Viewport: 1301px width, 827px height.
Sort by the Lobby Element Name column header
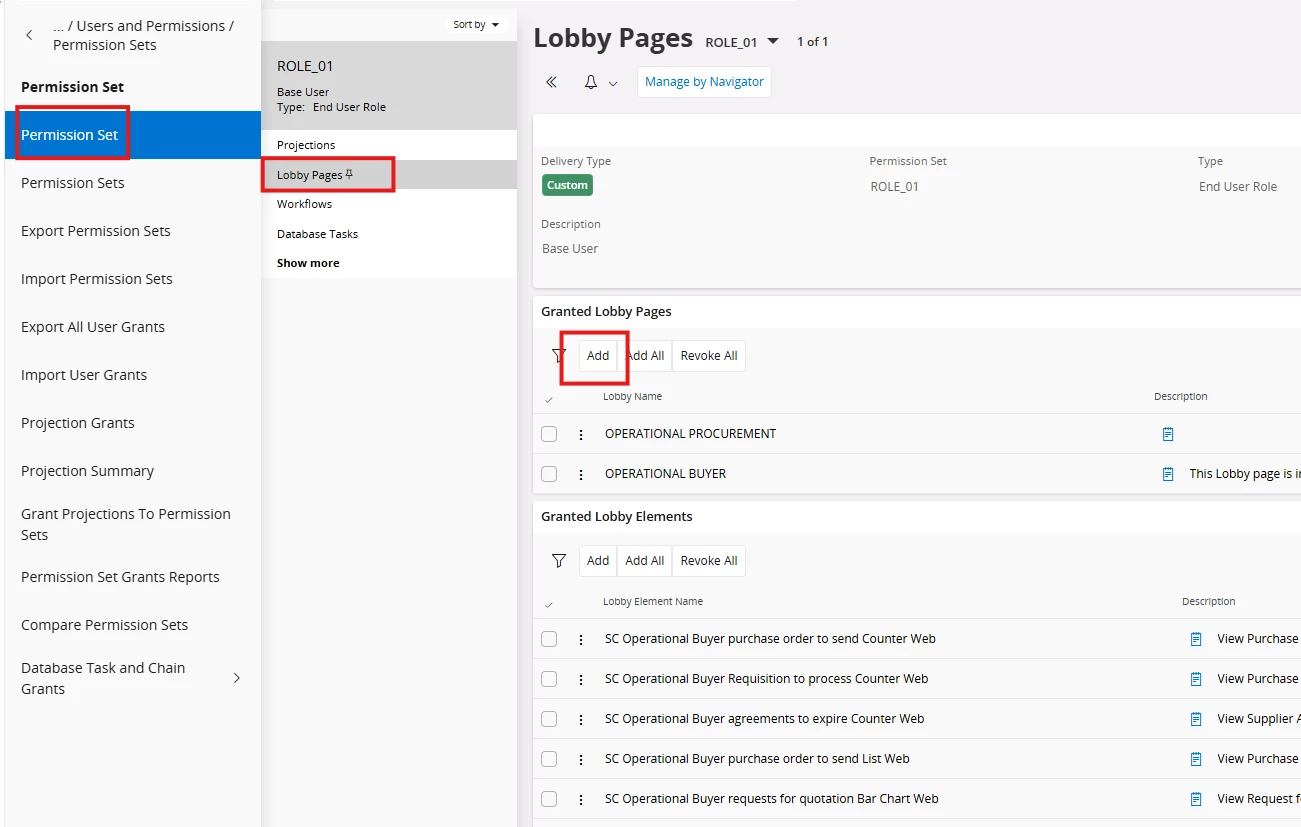[x=653, y=602]
